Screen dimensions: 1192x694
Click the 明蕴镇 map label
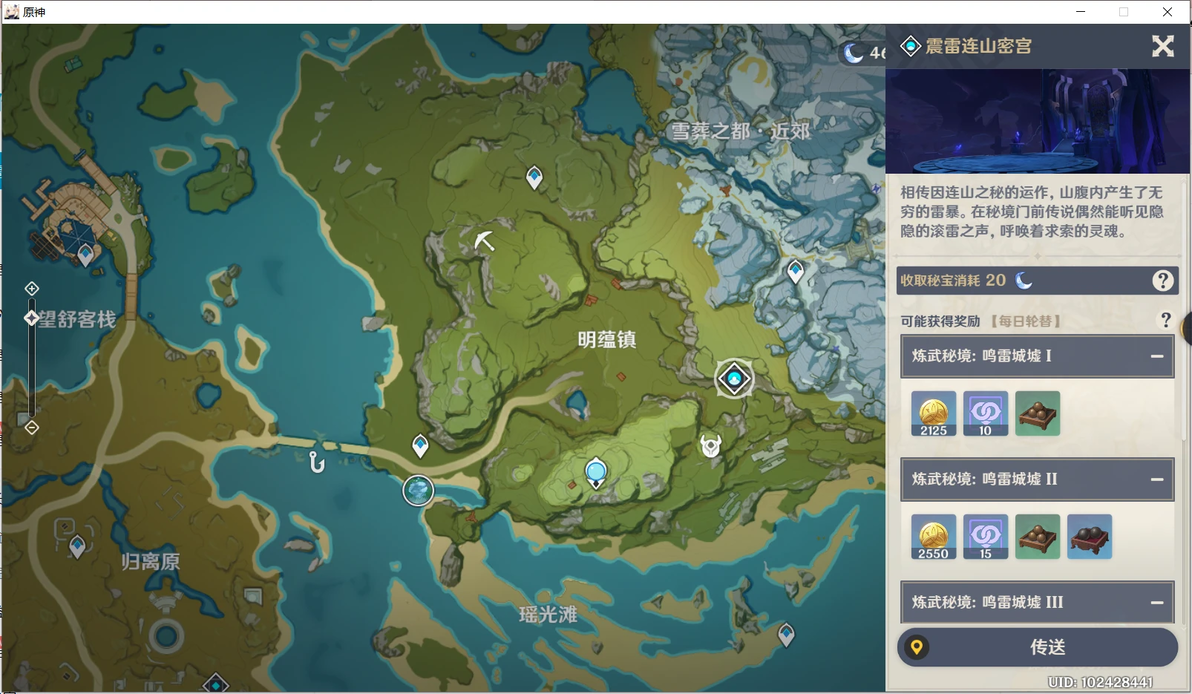click(x=607, y=340)
